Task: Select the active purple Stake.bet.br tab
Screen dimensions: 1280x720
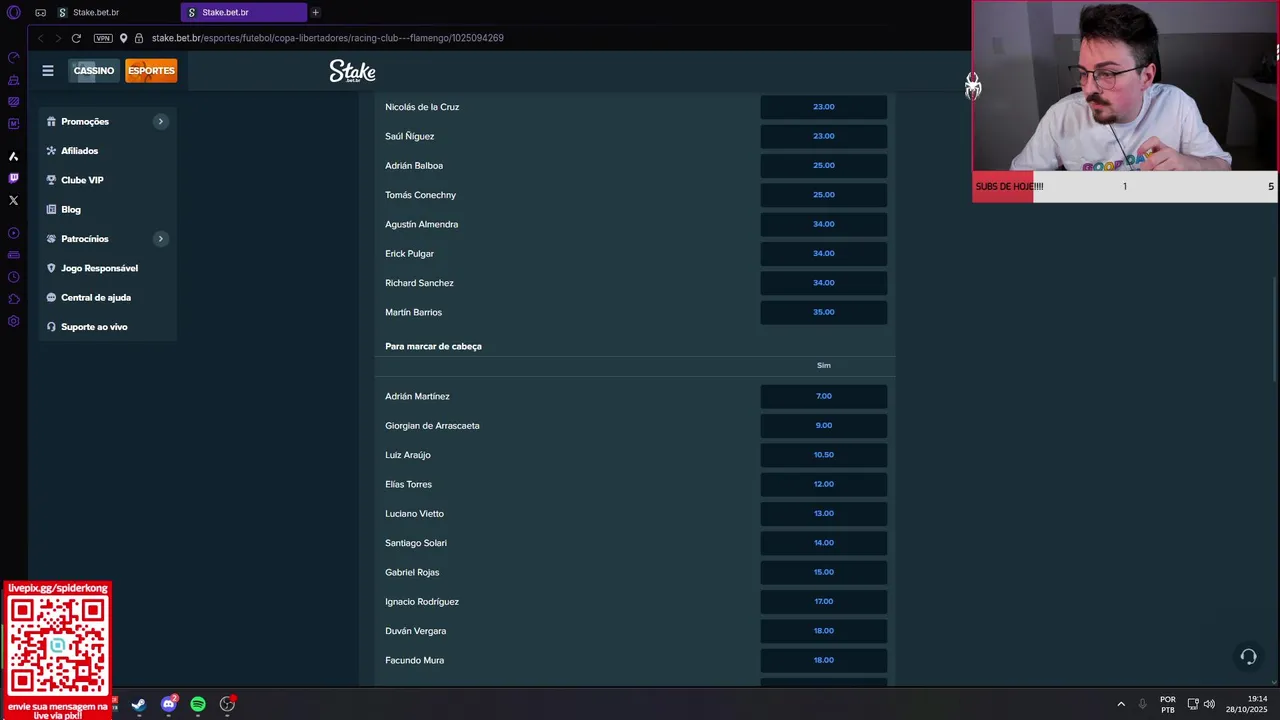Action: 244,12
